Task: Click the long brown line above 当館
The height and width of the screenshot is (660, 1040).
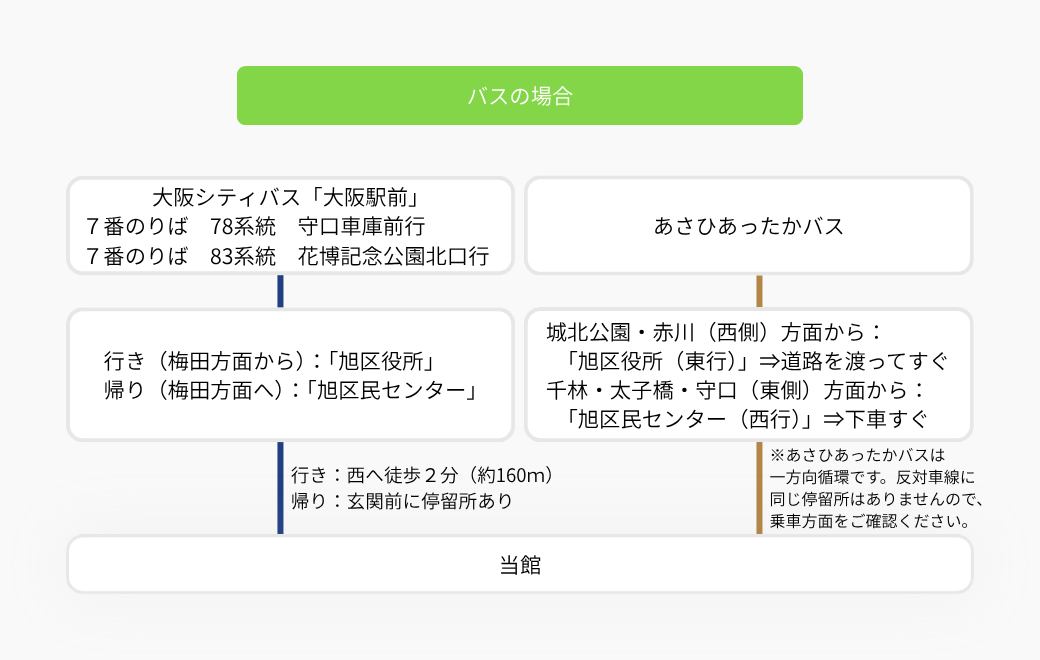Action: click(x=759, y=488)
